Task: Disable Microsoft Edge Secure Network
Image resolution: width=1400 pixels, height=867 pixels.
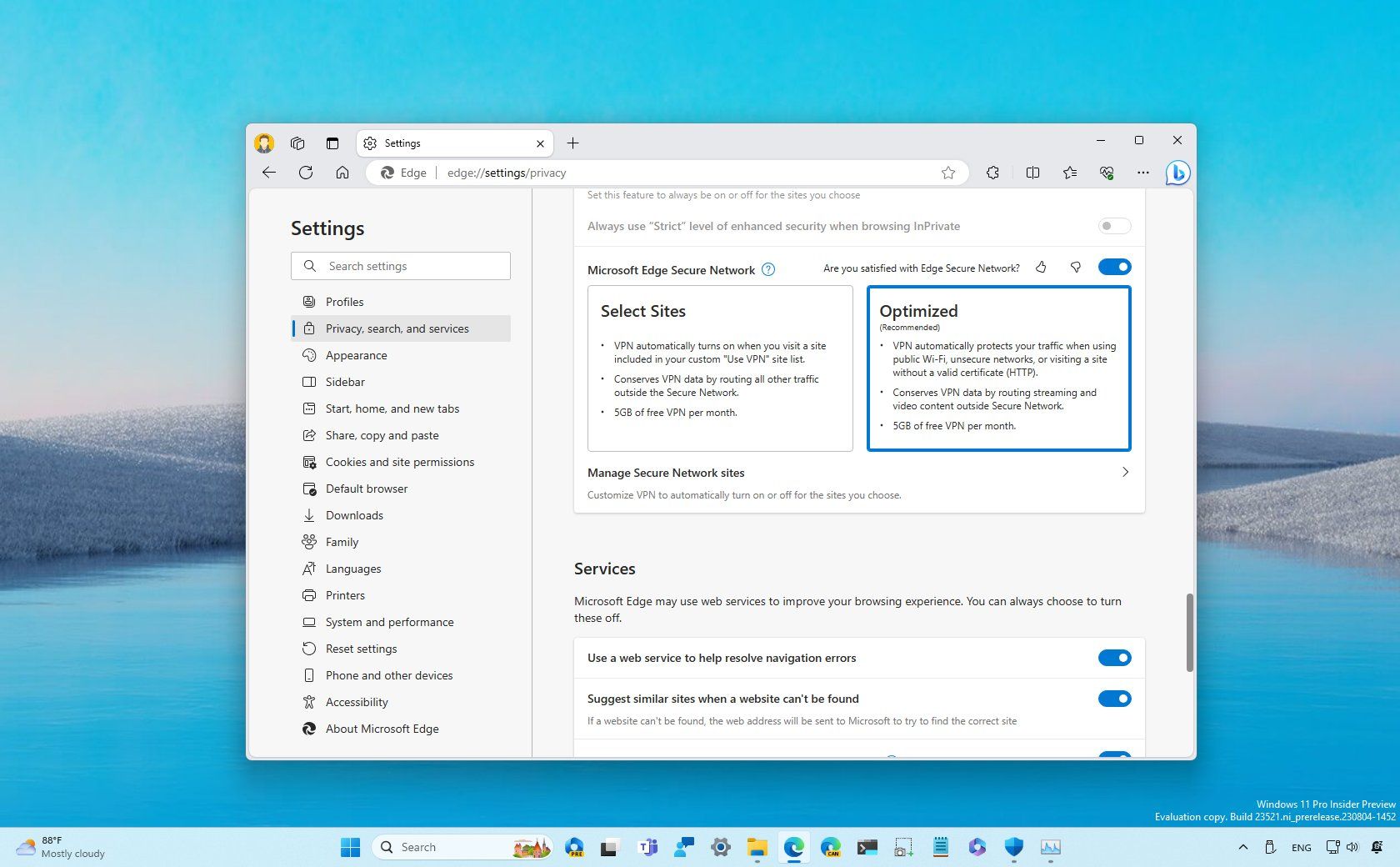Action: pos(1114,267)
